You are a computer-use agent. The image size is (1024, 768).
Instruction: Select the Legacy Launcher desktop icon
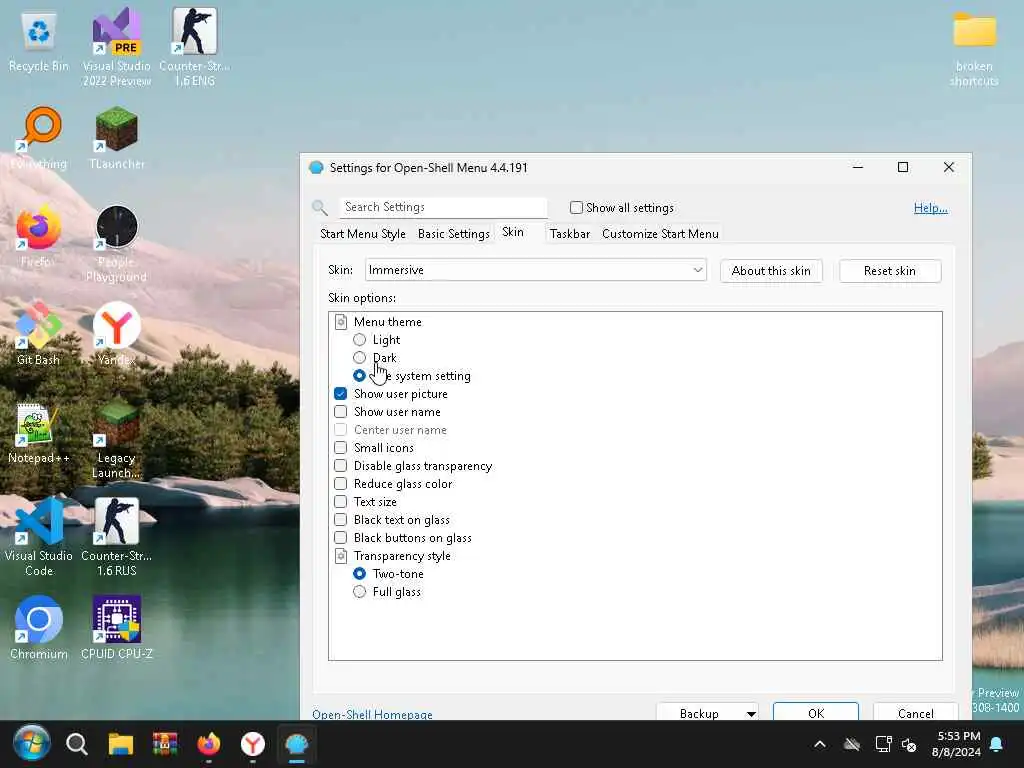click(x=117, y=439)
